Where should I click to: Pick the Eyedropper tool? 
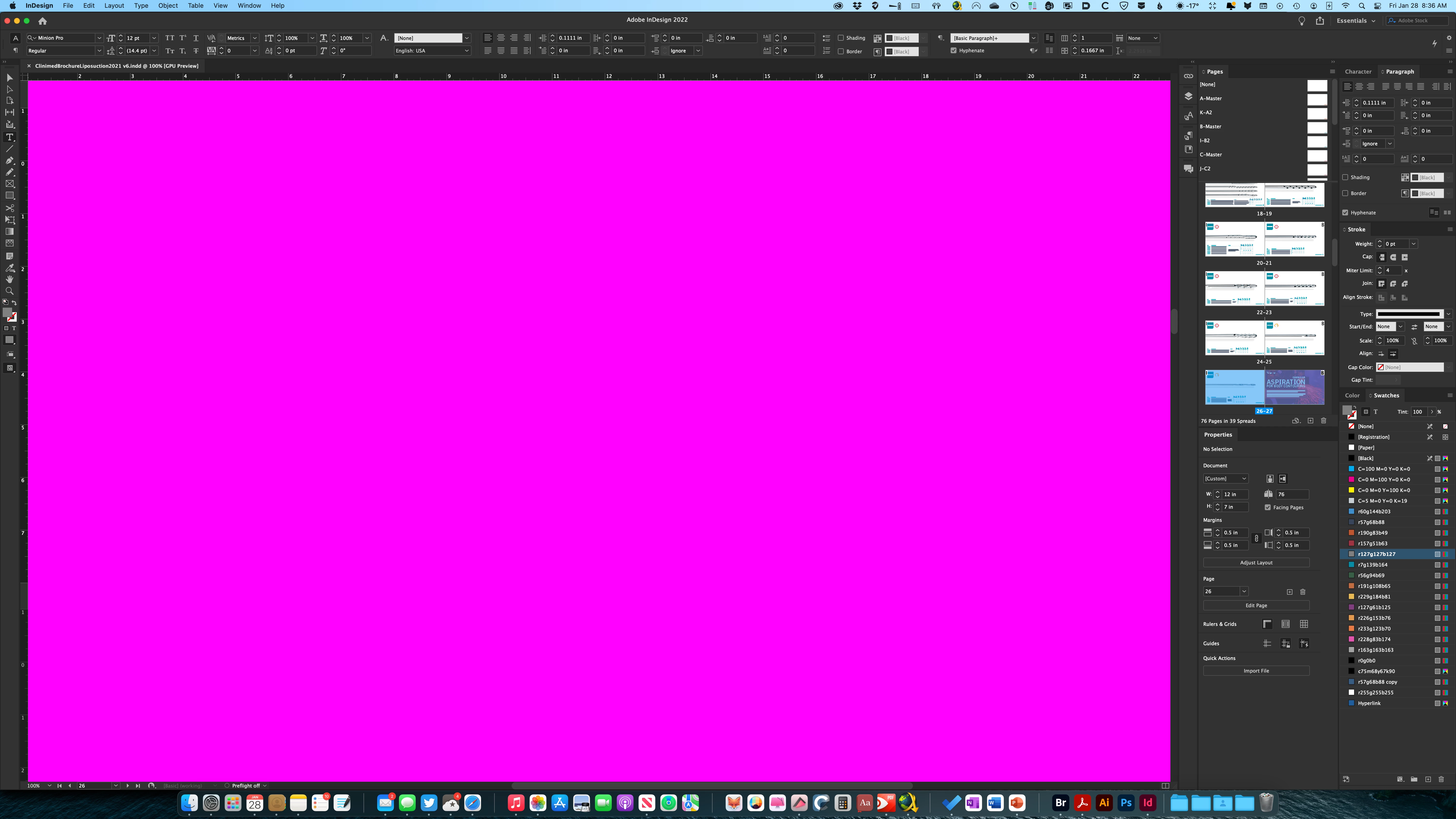click(x=10, y=268)
